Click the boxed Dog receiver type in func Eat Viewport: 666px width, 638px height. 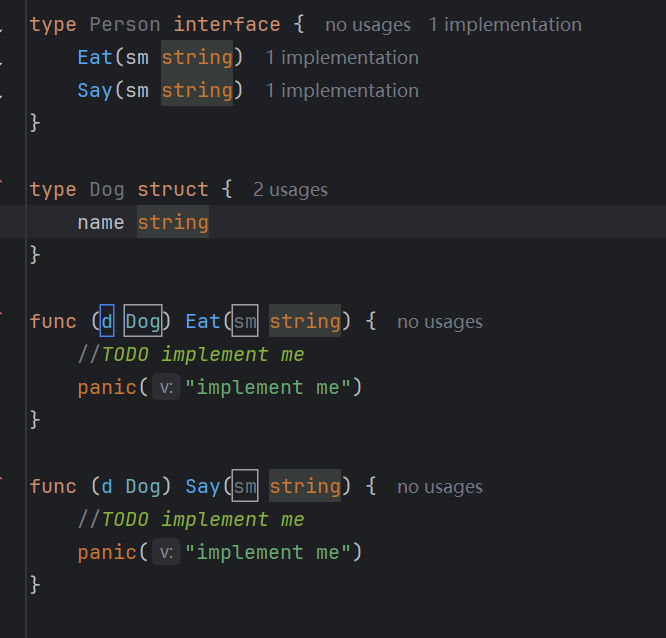143,321
